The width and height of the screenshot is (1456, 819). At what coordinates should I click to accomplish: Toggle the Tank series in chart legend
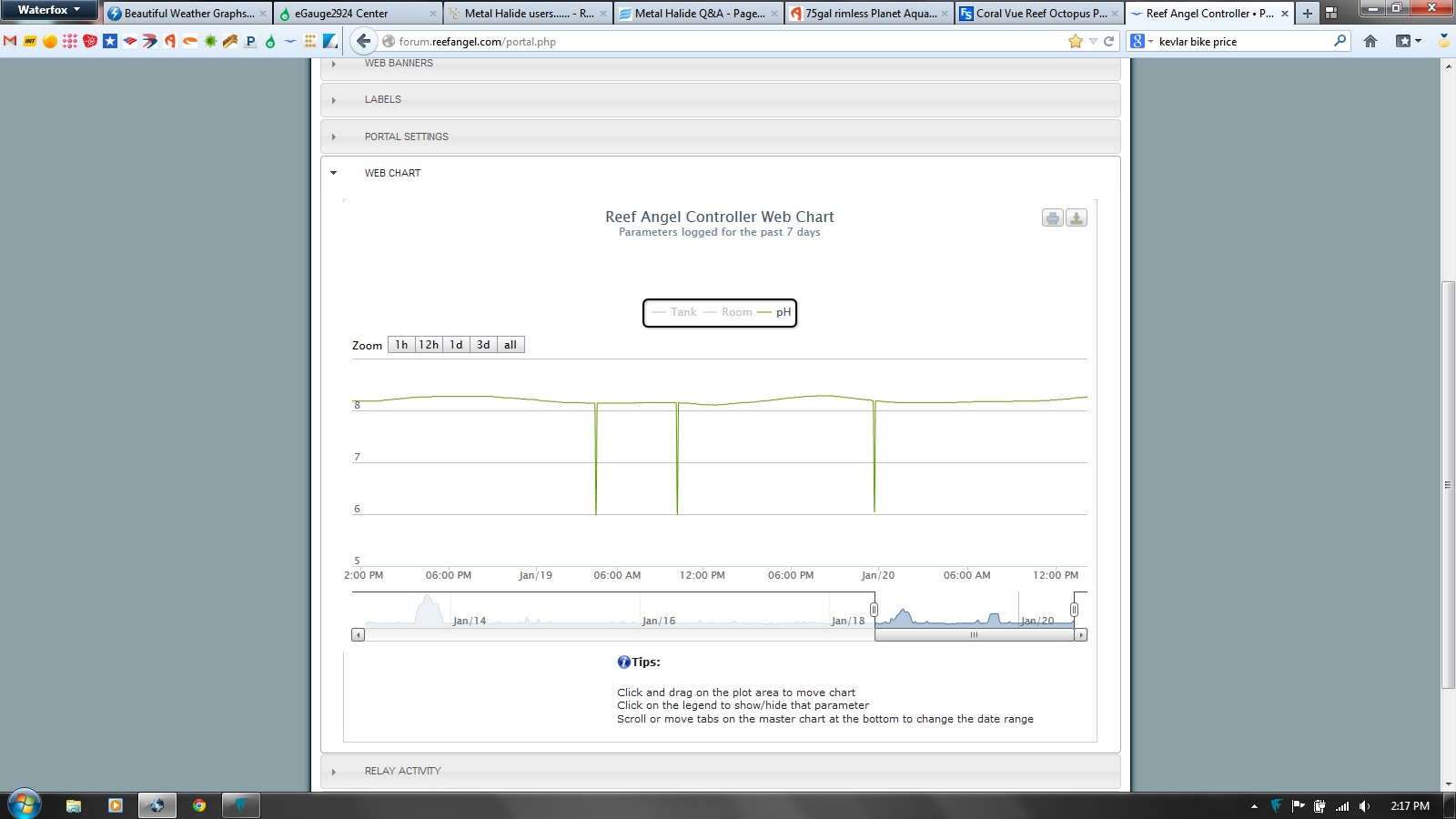[674, 312]
